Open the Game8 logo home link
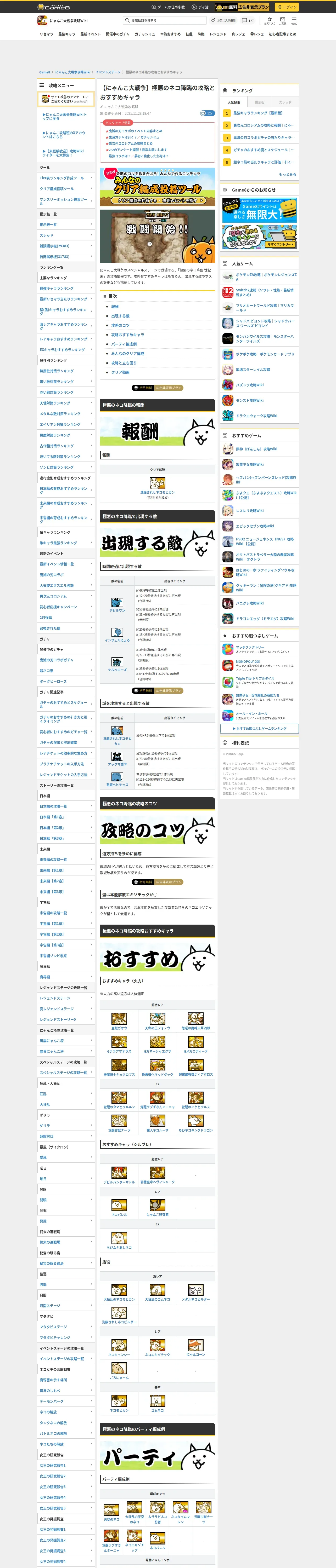The image size is (336, 1568). pyautogui.click(x=54, y=7)
